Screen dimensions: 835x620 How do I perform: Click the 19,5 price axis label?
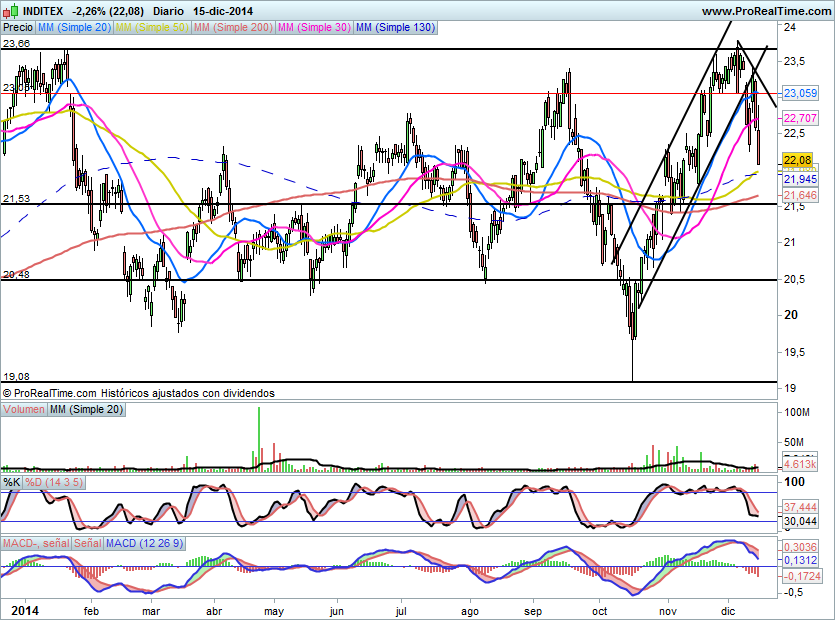click(794, 353)
